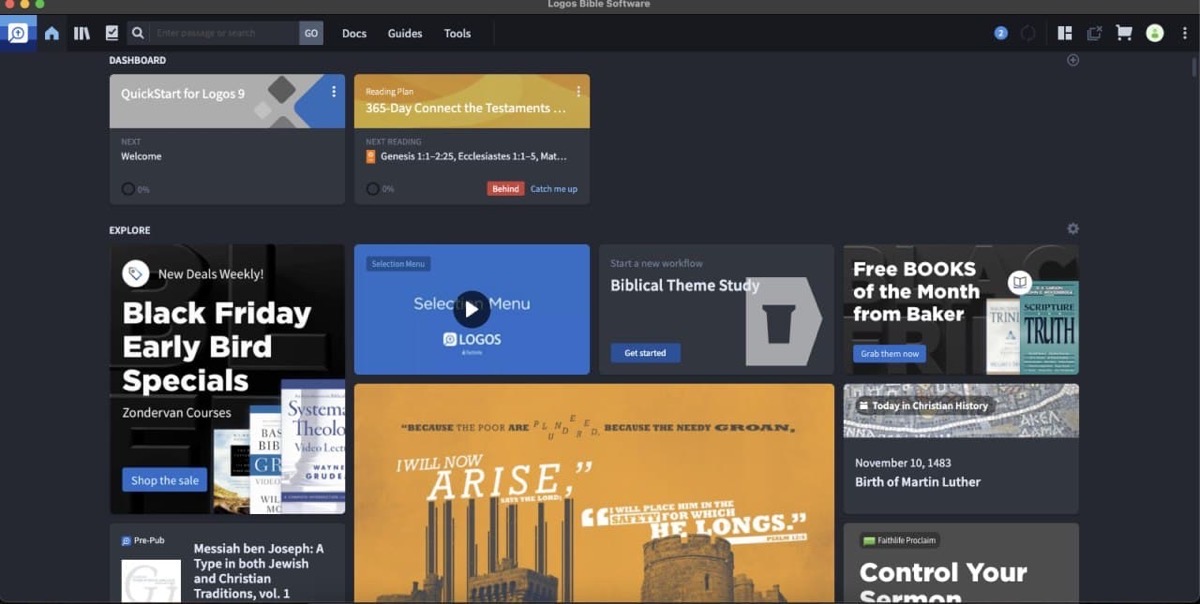
Task: Click the Catch me up link
Action: 553,189
